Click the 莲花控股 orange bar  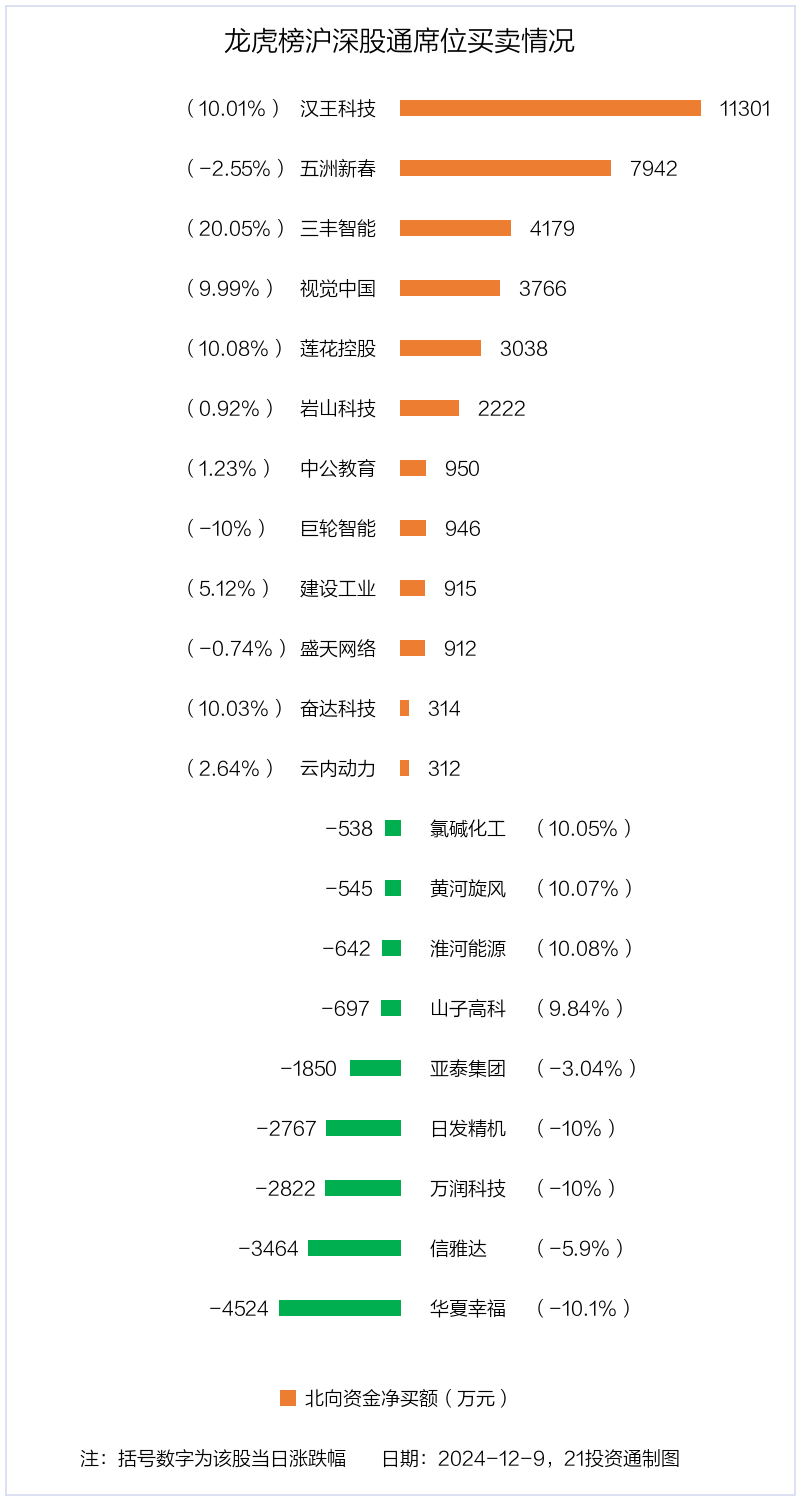coord(440,348)
